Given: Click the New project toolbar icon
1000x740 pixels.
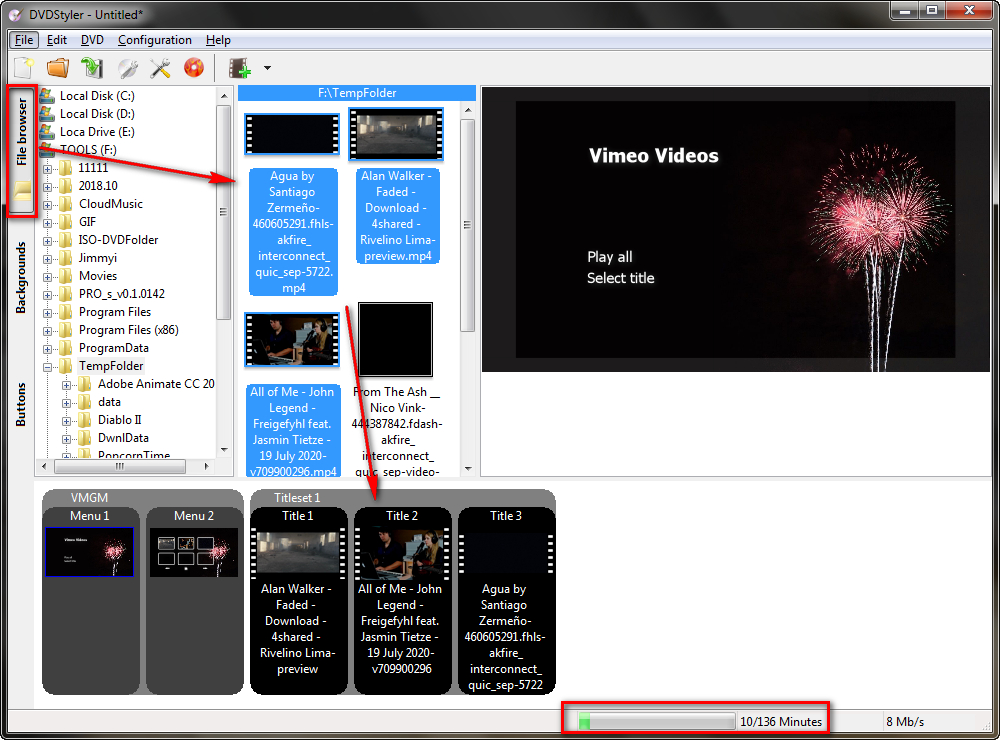Looking at the screenshot, I should click(24, 68).
